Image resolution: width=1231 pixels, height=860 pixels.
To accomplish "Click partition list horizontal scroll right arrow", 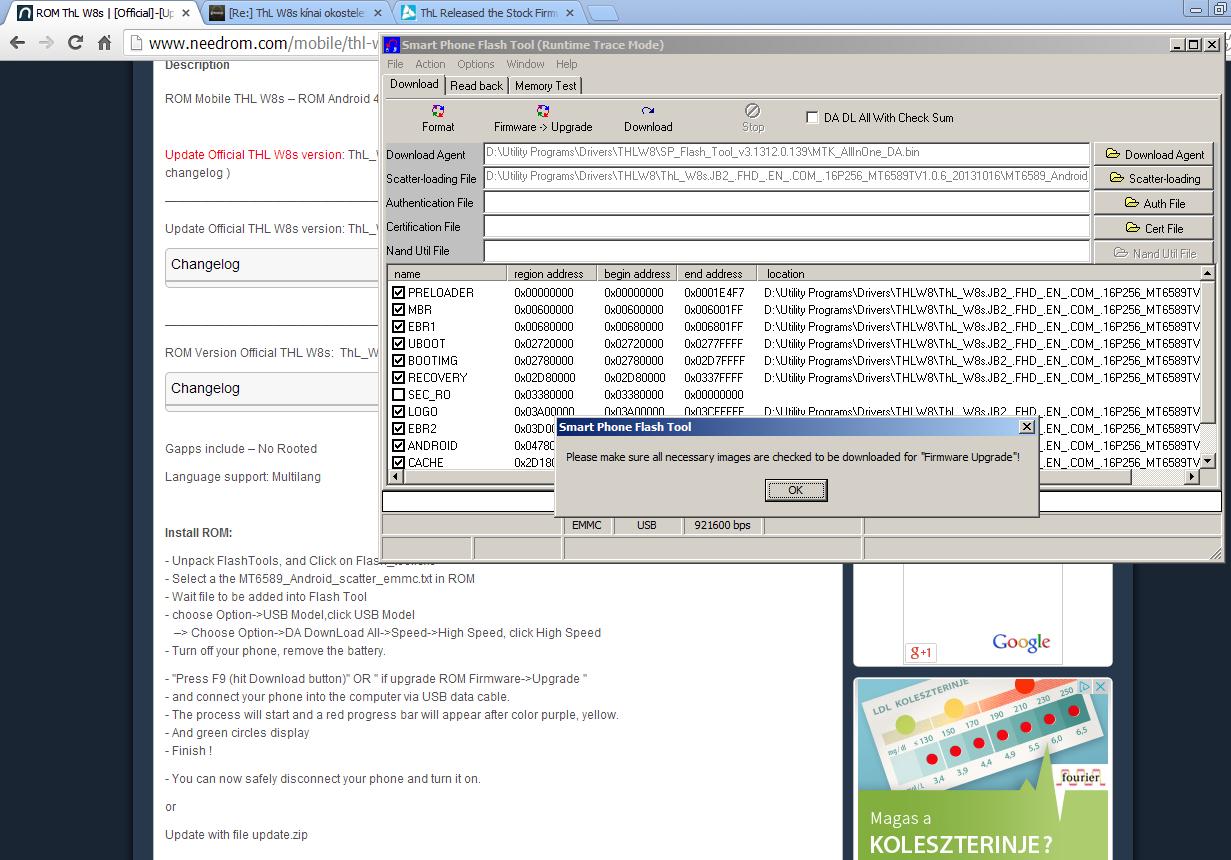I will coord(1191,478).
